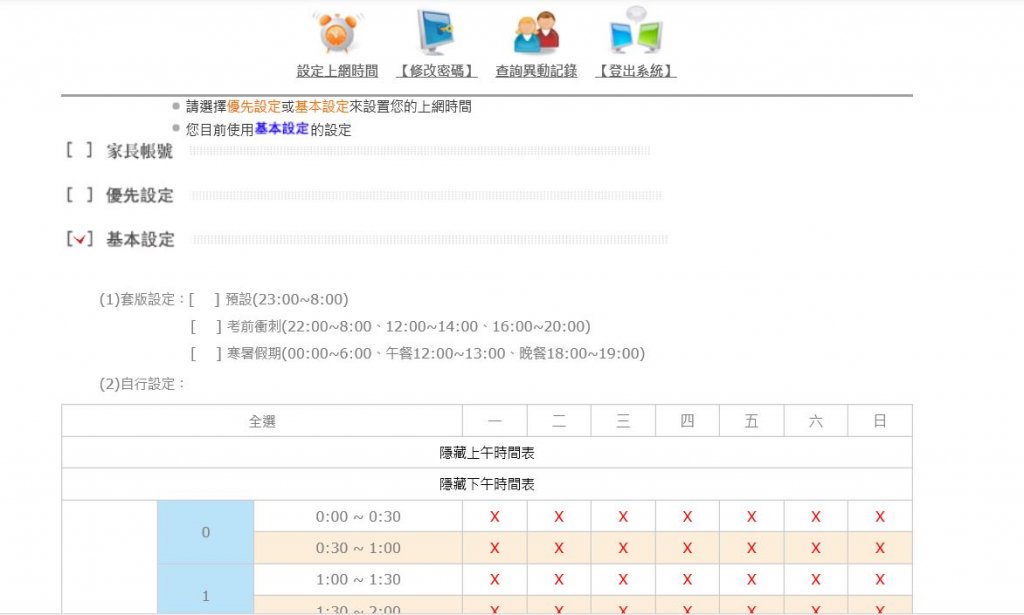
Task: Select the 二 (Tuesday) column header
Action: [559, 421]
